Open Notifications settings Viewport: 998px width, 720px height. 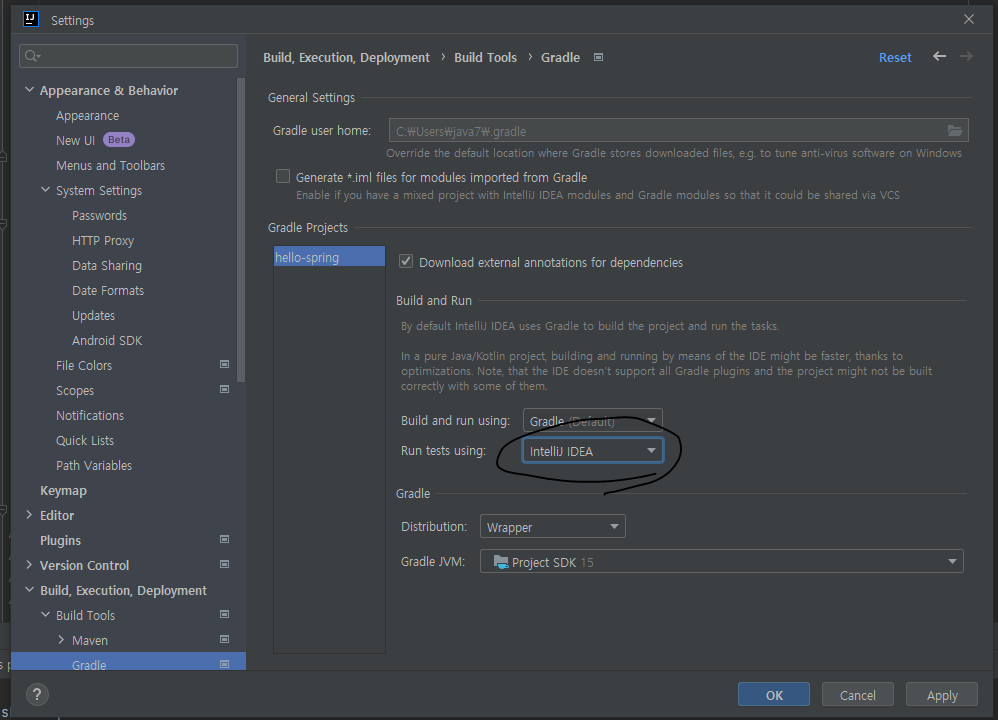[x=90, y=415]
